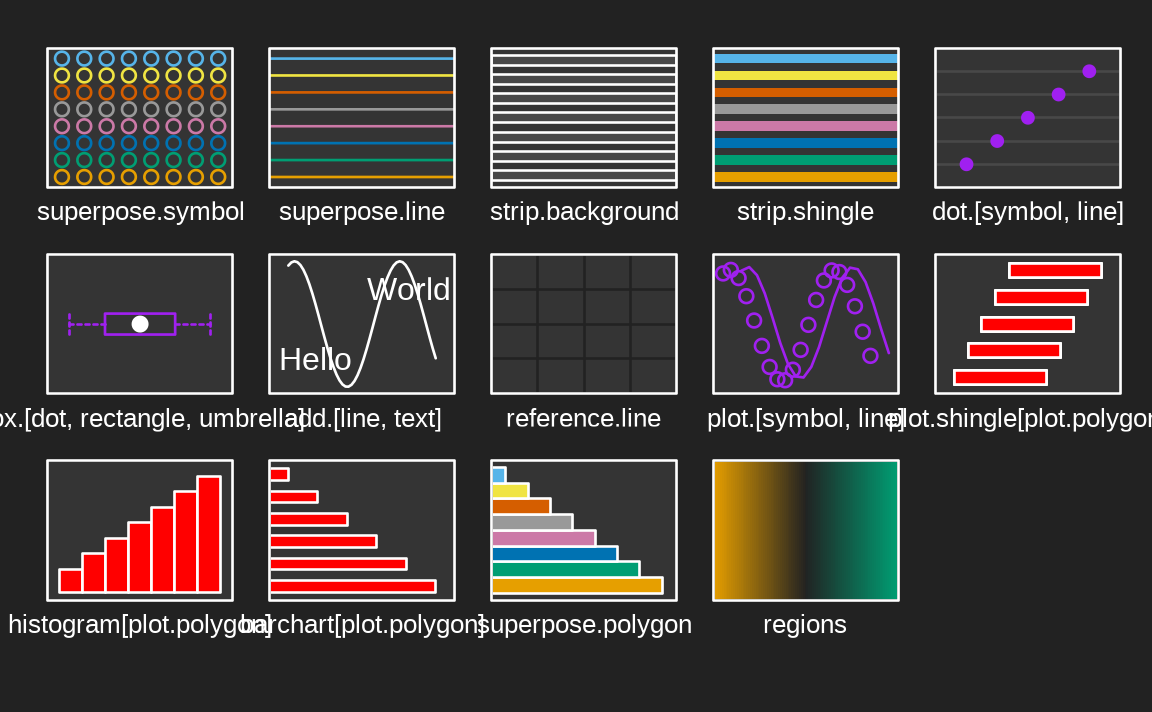Select the plot.[symbol, line] purple curve preview
Viewport: 1152px width, 712px height.
(806, 324)
